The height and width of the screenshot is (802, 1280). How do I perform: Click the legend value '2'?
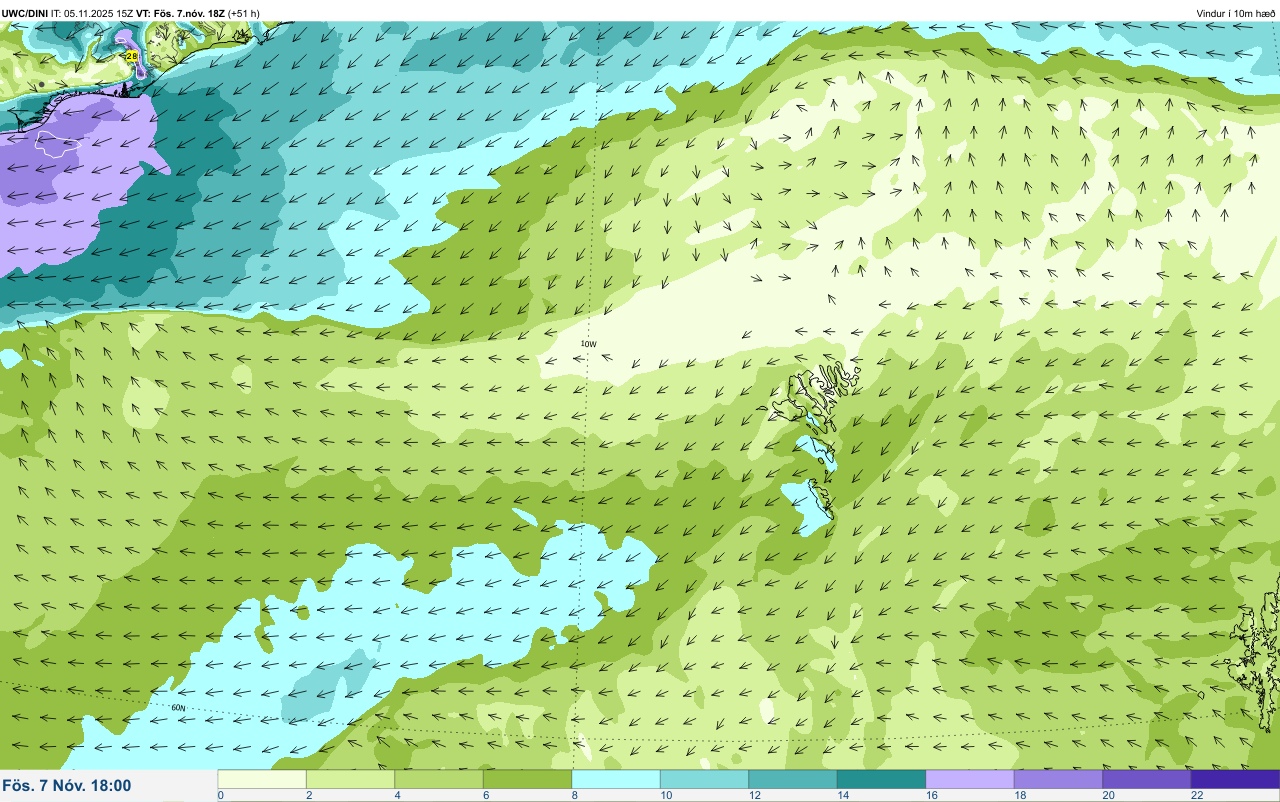308,795
